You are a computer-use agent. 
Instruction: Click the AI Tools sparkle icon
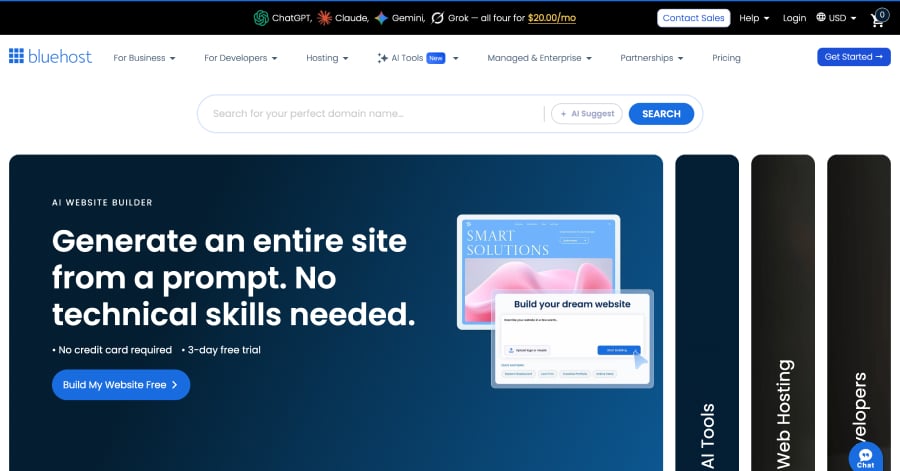click(382, 58)
